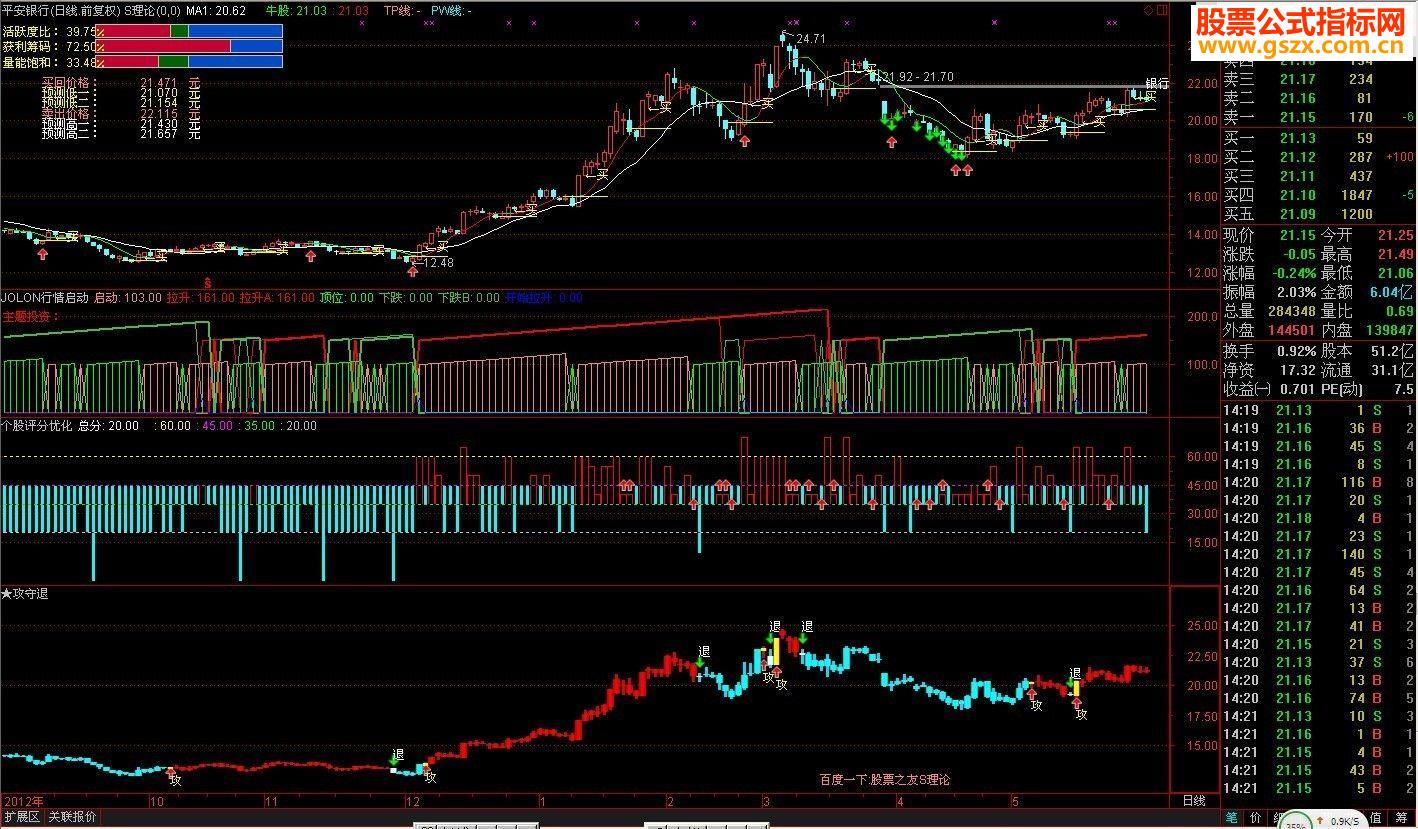
Task: Click the 量比 0.69 value
Action: (x=1399, y=311)
